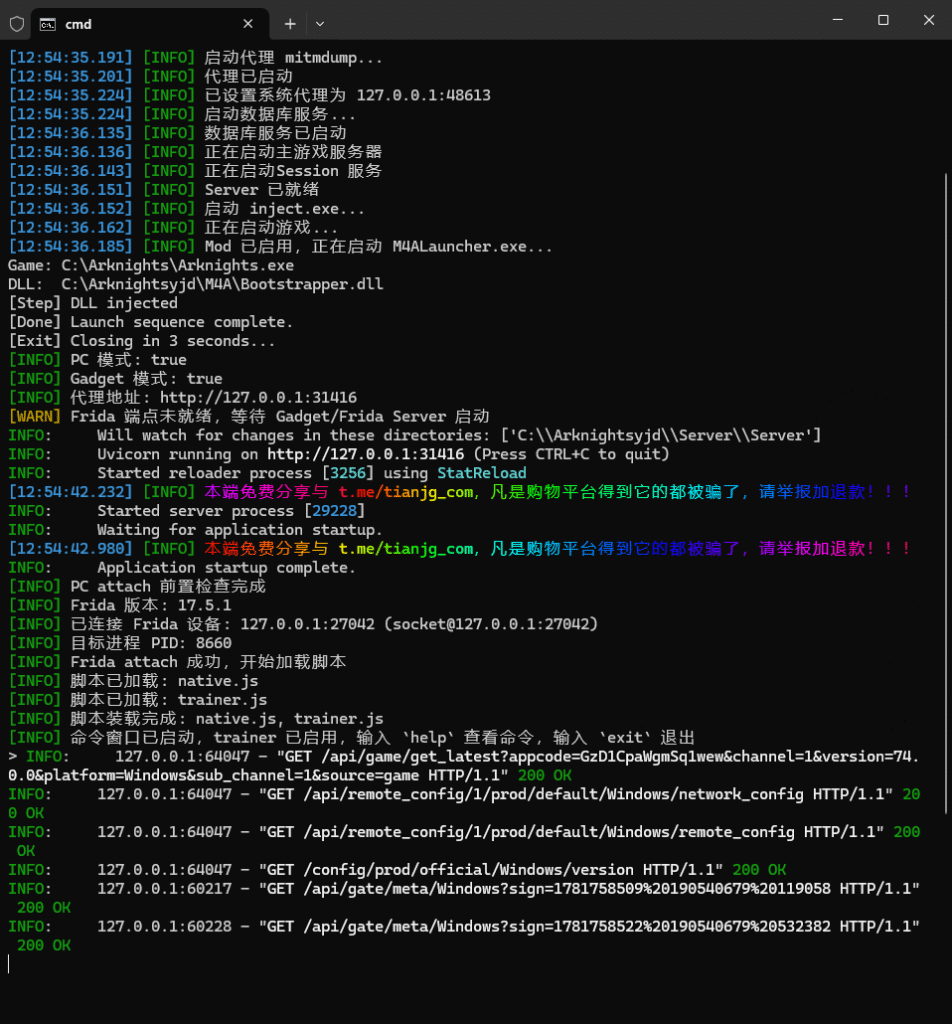Click the shield icon in the title bar

pyautogui.click(x=17, y=24)
